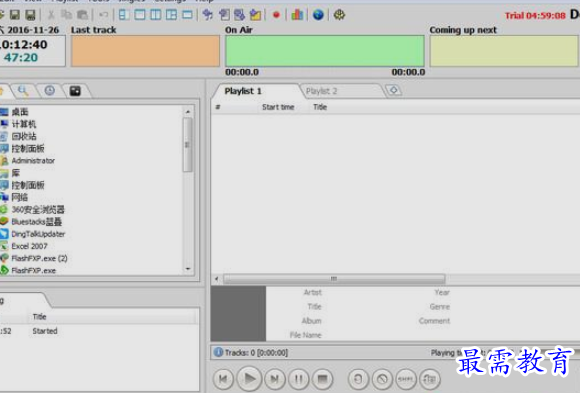Select the fifth compact layout icon
The image size is (580, 393).
pos(188,15)
